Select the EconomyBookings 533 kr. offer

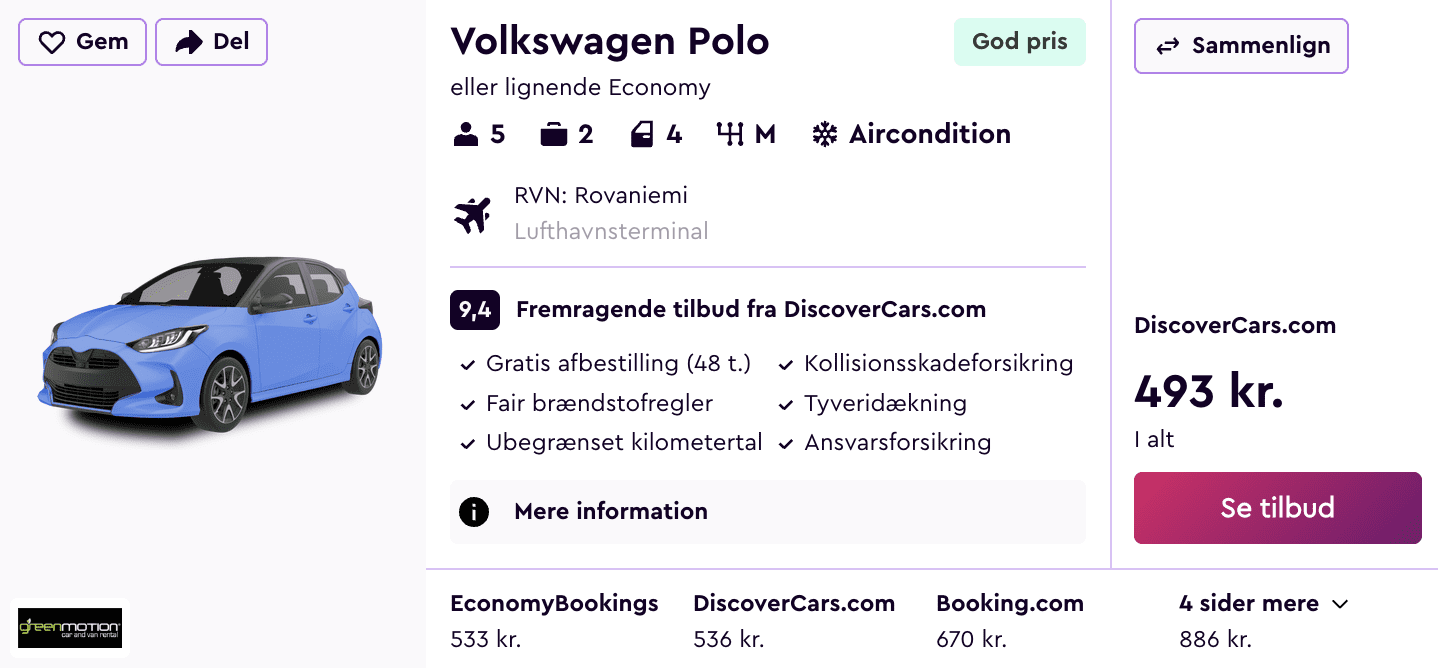554,620
